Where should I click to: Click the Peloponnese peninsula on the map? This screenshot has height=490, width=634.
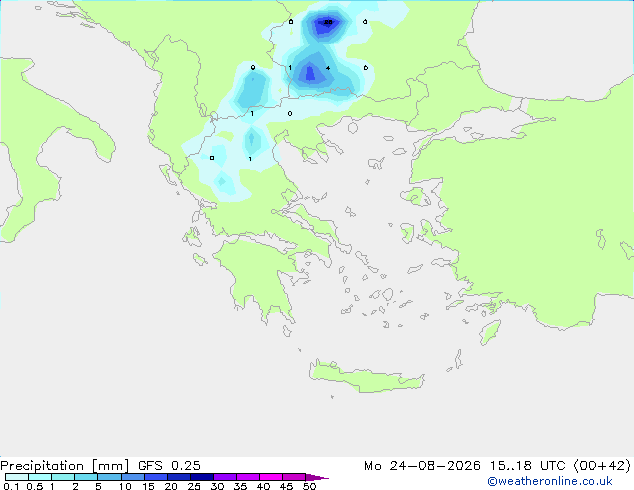click(x=259, y=278)
